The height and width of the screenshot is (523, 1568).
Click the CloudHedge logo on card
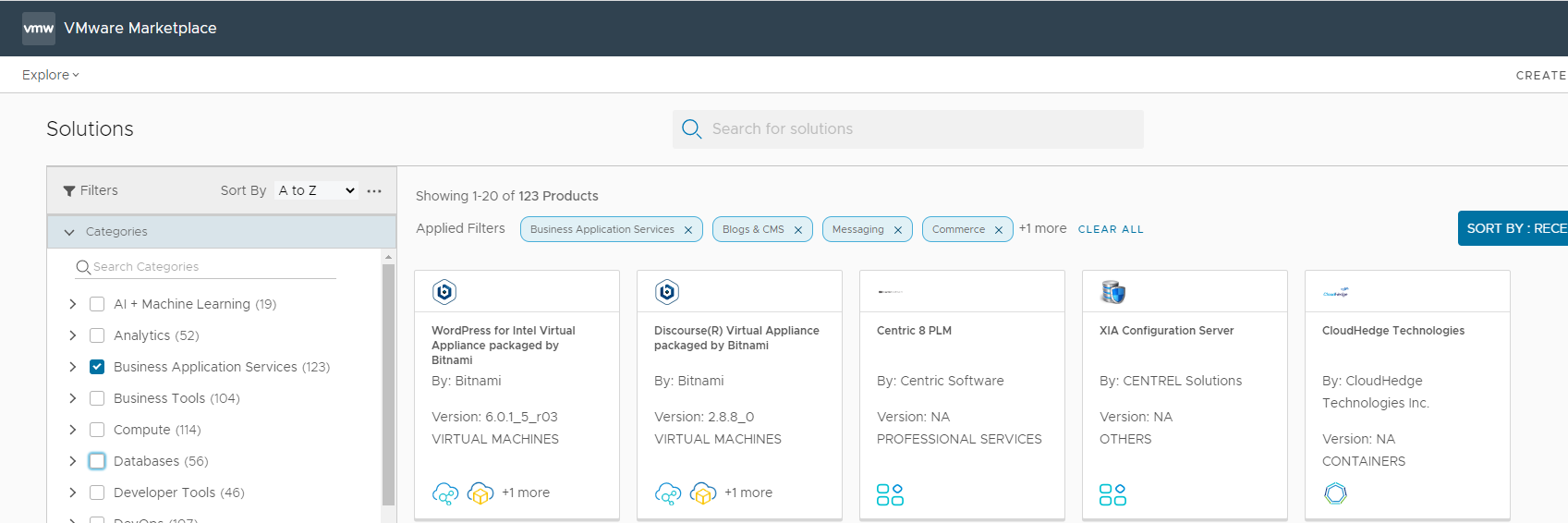[1336, 292]
